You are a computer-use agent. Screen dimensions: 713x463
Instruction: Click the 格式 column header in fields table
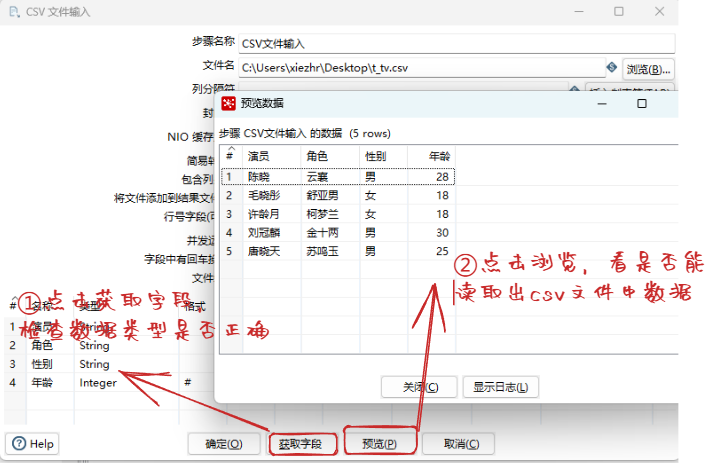point(196,307)
